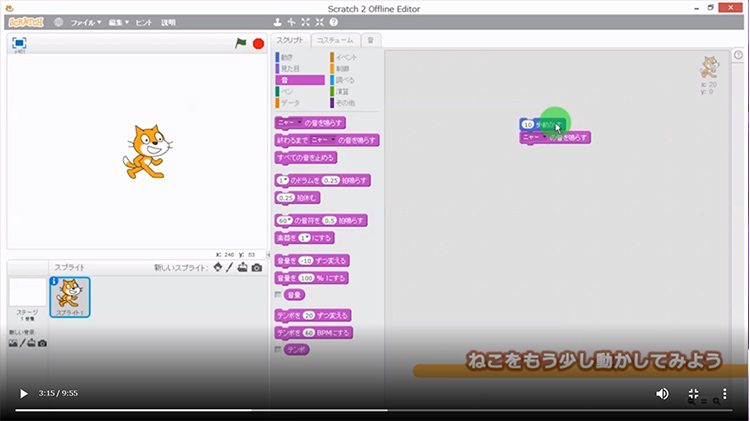Choose a new sprite from the library

coord(218,267)
